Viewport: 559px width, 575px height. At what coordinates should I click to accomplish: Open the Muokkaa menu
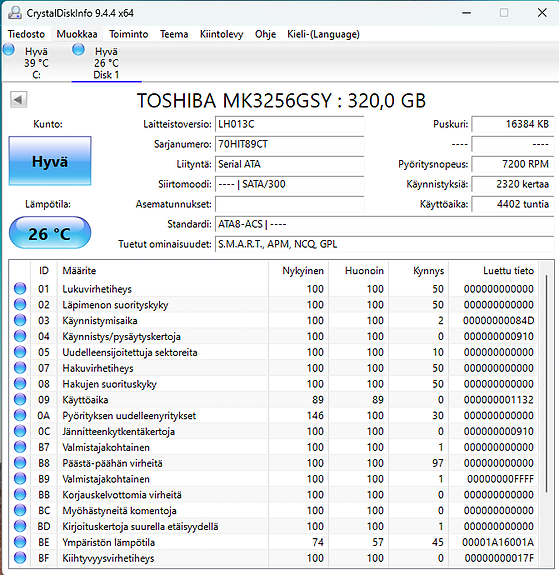pyautogui.click(x=77, y=34)
